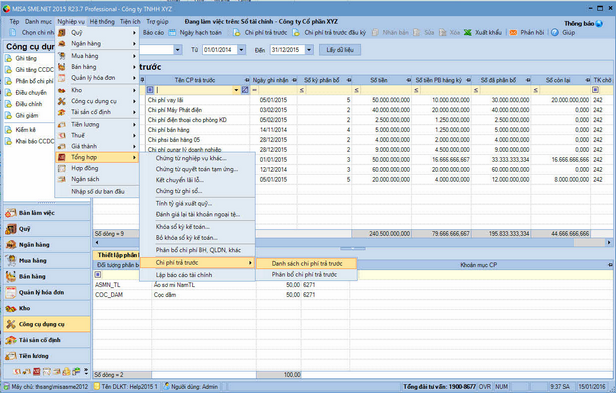The image size is (616, 393).
Task: Open the Quỹ entry in Nghiệp vụ menu
Action: click(97, 33)
